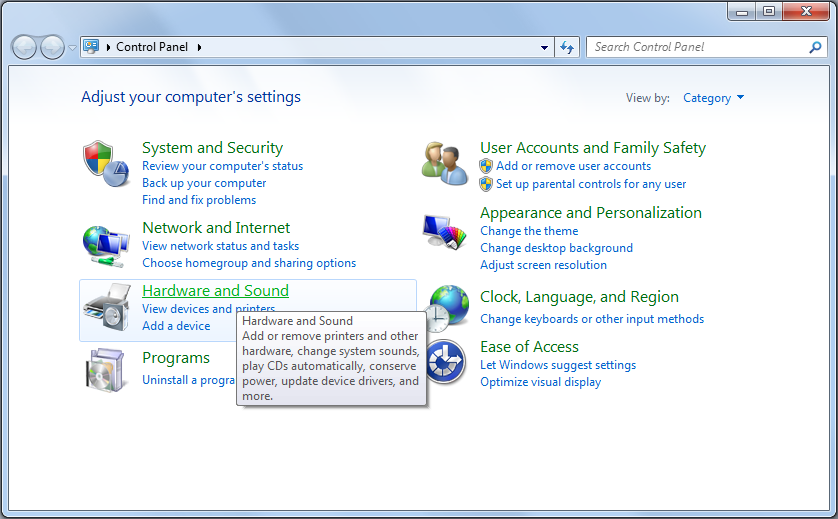Open Find and fix problems
Viewport: 838px width, 519px height.
pyautogui.click(x=199, y=200)
